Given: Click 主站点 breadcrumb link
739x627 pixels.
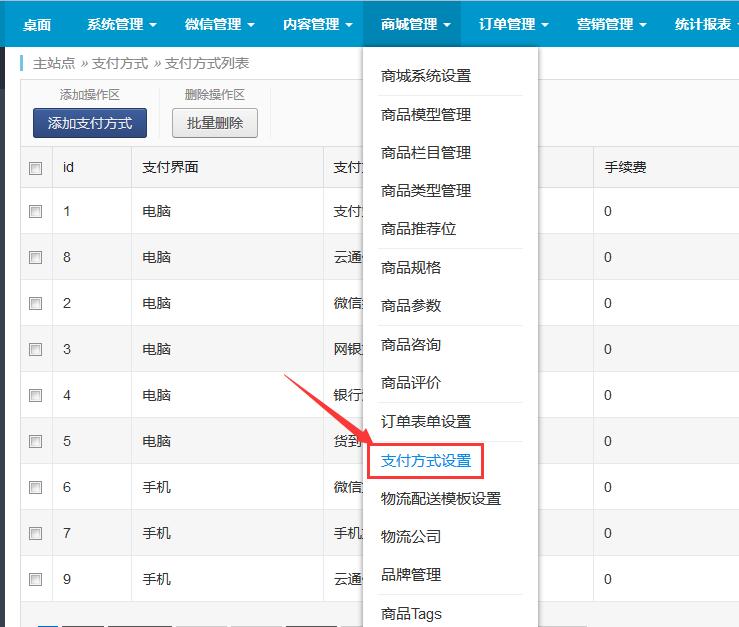Looking at the screenshot, I should coord(54,63).
